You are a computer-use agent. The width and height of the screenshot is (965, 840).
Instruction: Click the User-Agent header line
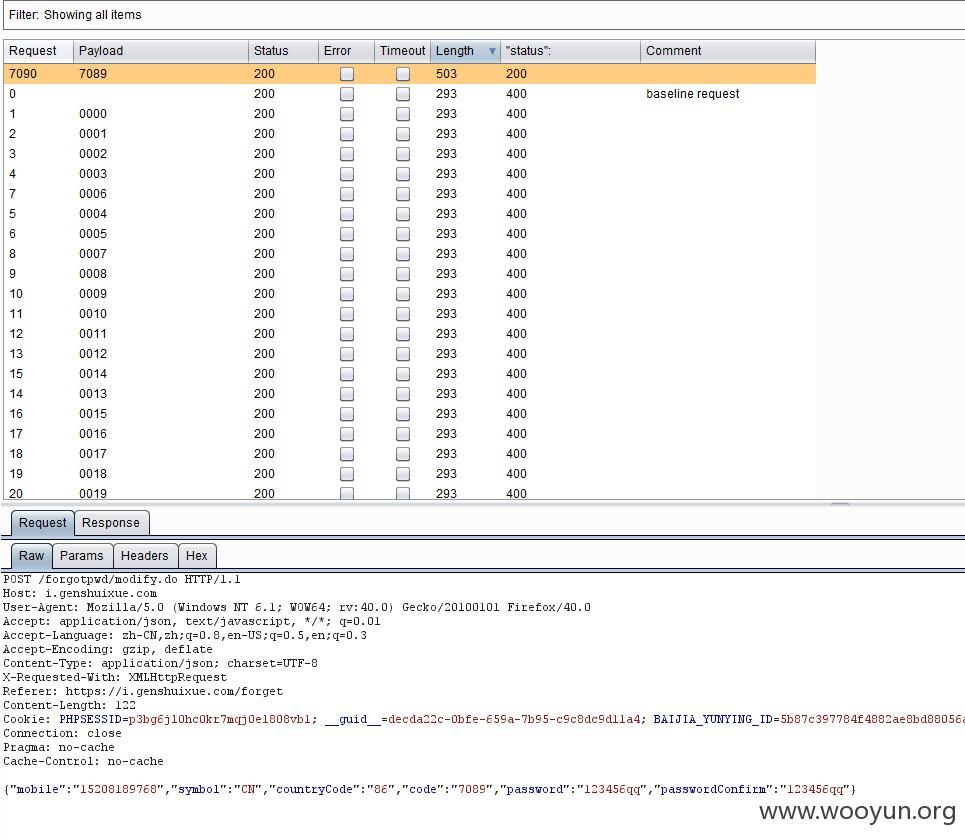coord(297,607)
